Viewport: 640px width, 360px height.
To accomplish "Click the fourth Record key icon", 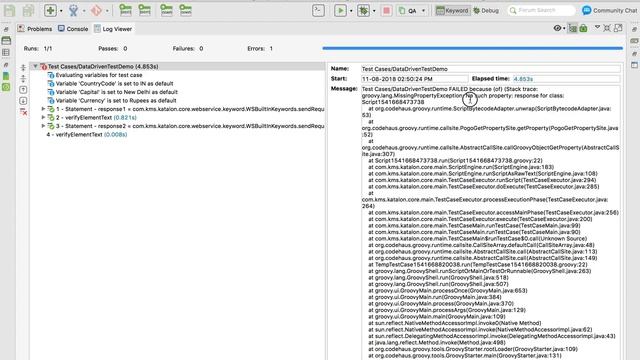I will [x=185, y=10].
